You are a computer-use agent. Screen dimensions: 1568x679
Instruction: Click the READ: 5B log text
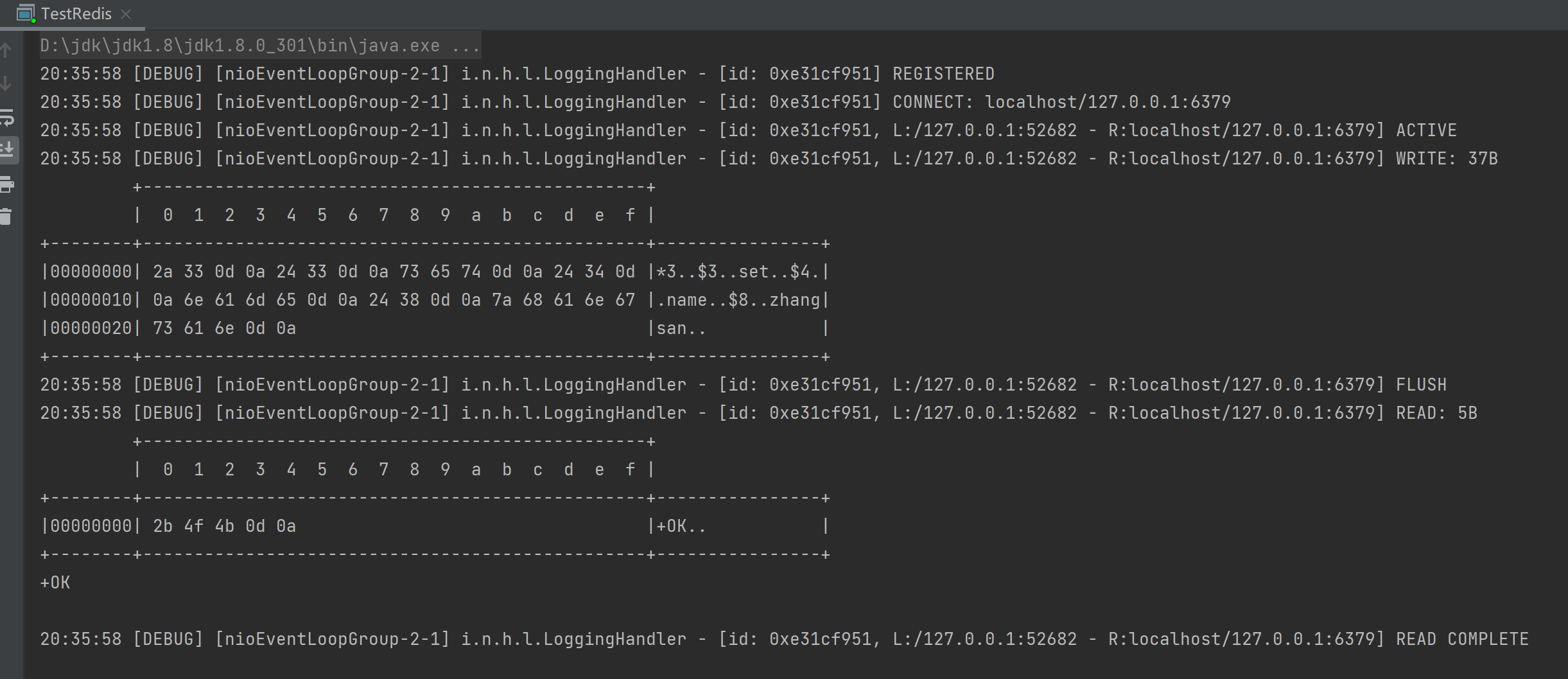coord(1436,413)
